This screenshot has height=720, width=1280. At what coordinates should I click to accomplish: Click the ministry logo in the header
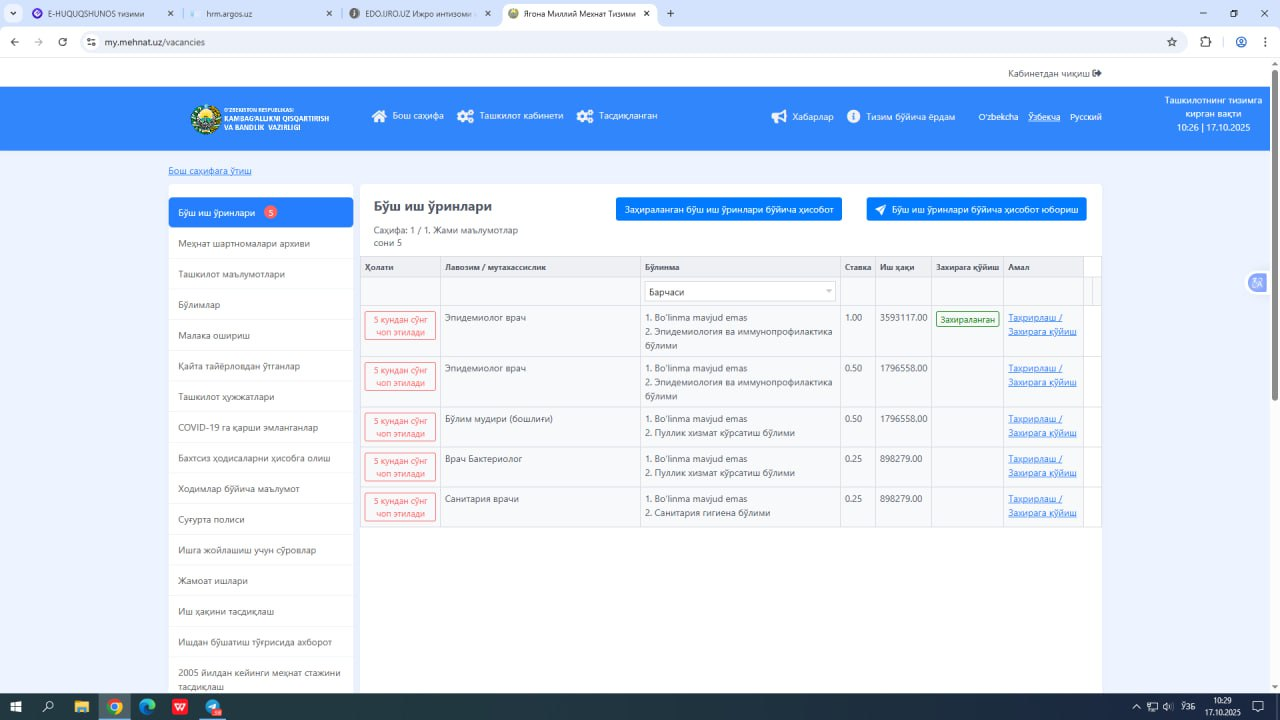tap(206, 119)
